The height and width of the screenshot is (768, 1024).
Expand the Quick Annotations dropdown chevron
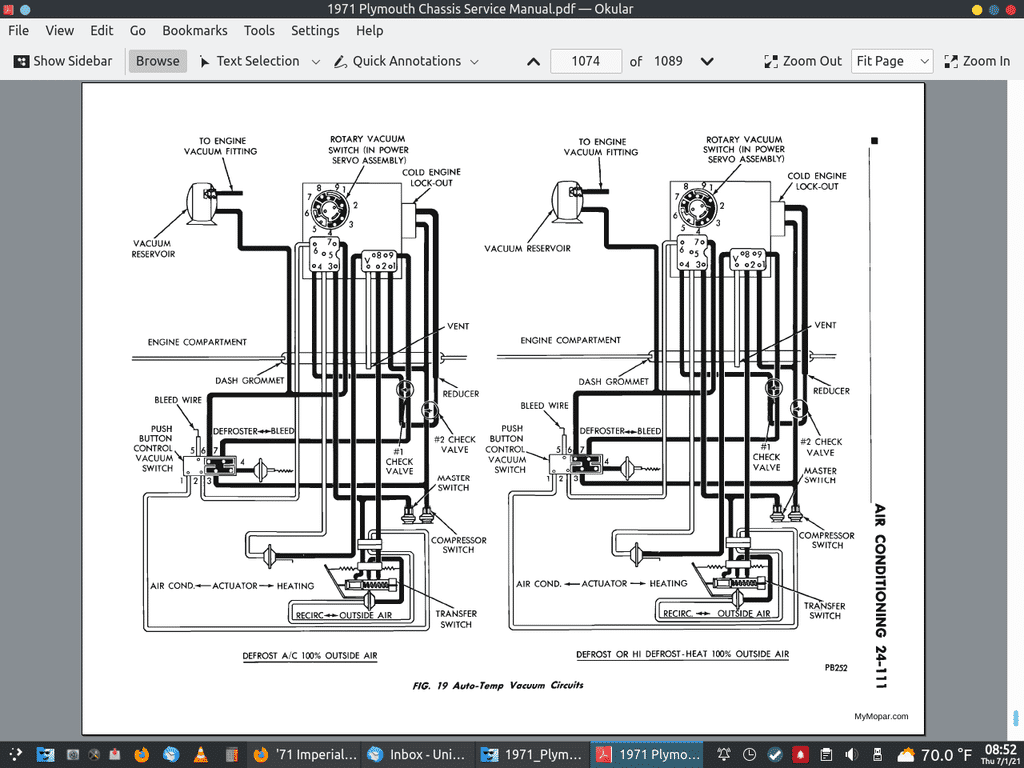474,61
